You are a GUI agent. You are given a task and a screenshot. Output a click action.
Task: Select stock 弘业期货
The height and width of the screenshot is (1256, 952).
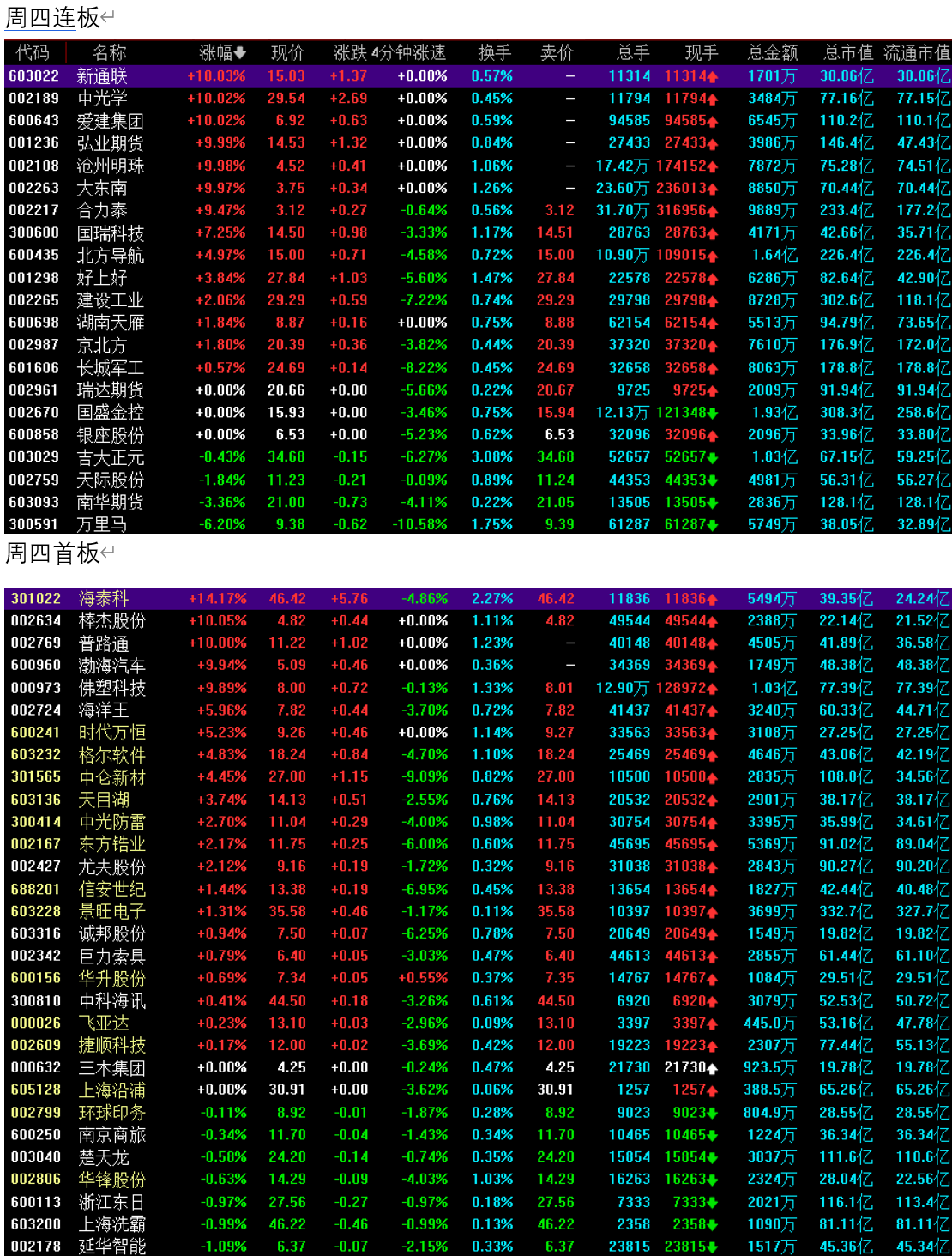pyautogui.click(x=110, y=143)
